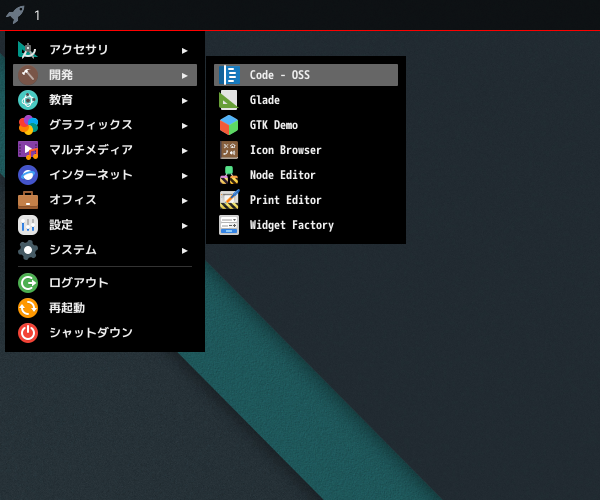Viewport: 600px width, 500px height.
Task: Click the 設定 sliders icon
Action: pos(28,225)
